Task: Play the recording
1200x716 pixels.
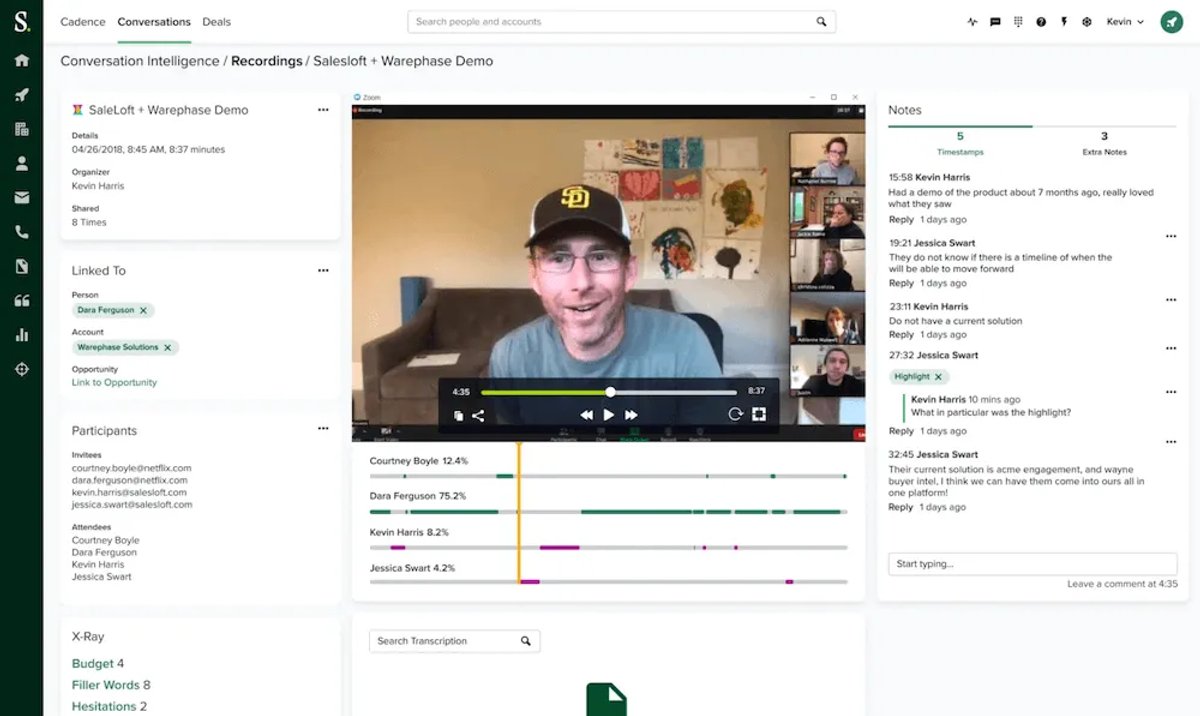Action: tap(609, 415)
